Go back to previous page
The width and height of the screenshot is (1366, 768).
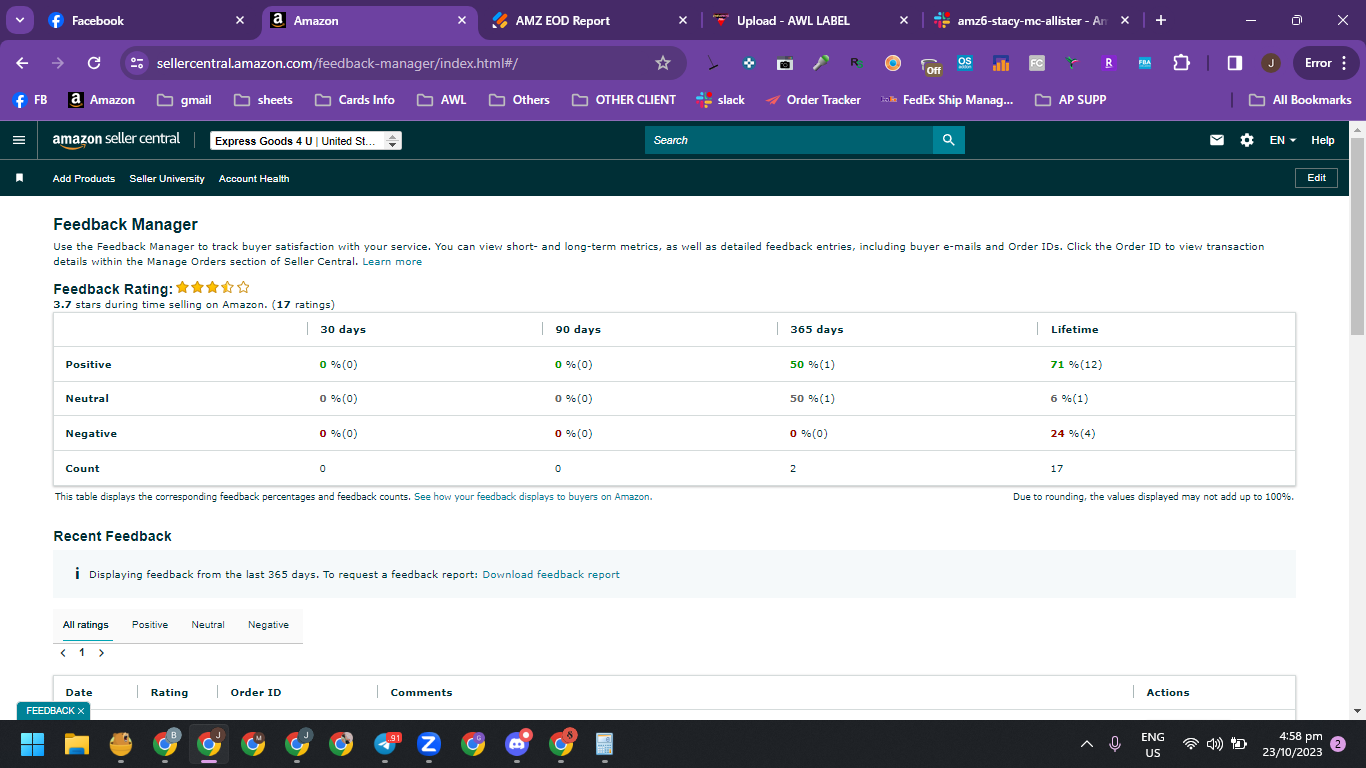pos(23,63)
